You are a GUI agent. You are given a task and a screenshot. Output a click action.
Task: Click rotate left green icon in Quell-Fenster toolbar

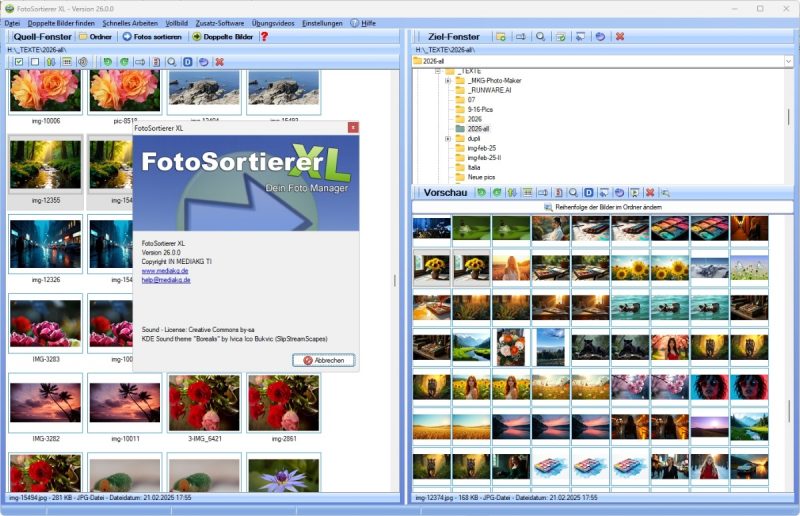[x=108, y=62]
